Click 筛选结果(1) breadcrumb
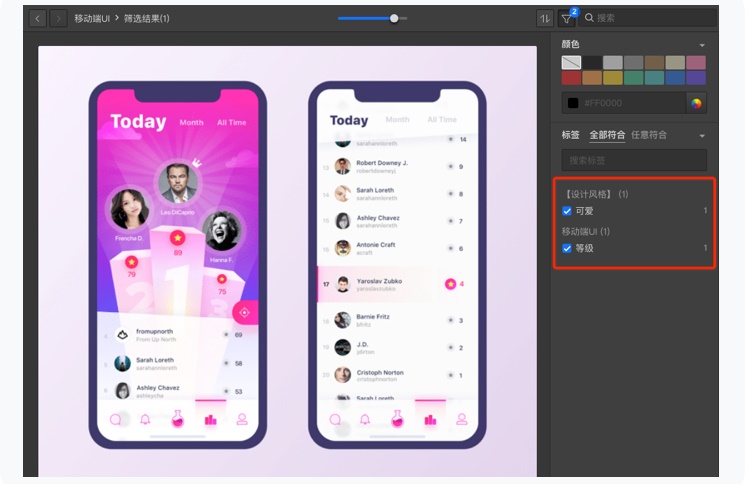745x484 pixels. pyautogui.click(x=146, y=18)
